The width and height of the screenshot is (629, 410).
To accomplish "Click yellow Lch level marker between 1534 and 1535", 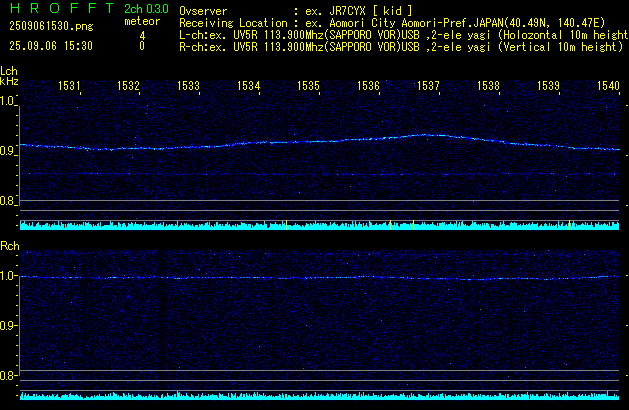I will 286,225.
